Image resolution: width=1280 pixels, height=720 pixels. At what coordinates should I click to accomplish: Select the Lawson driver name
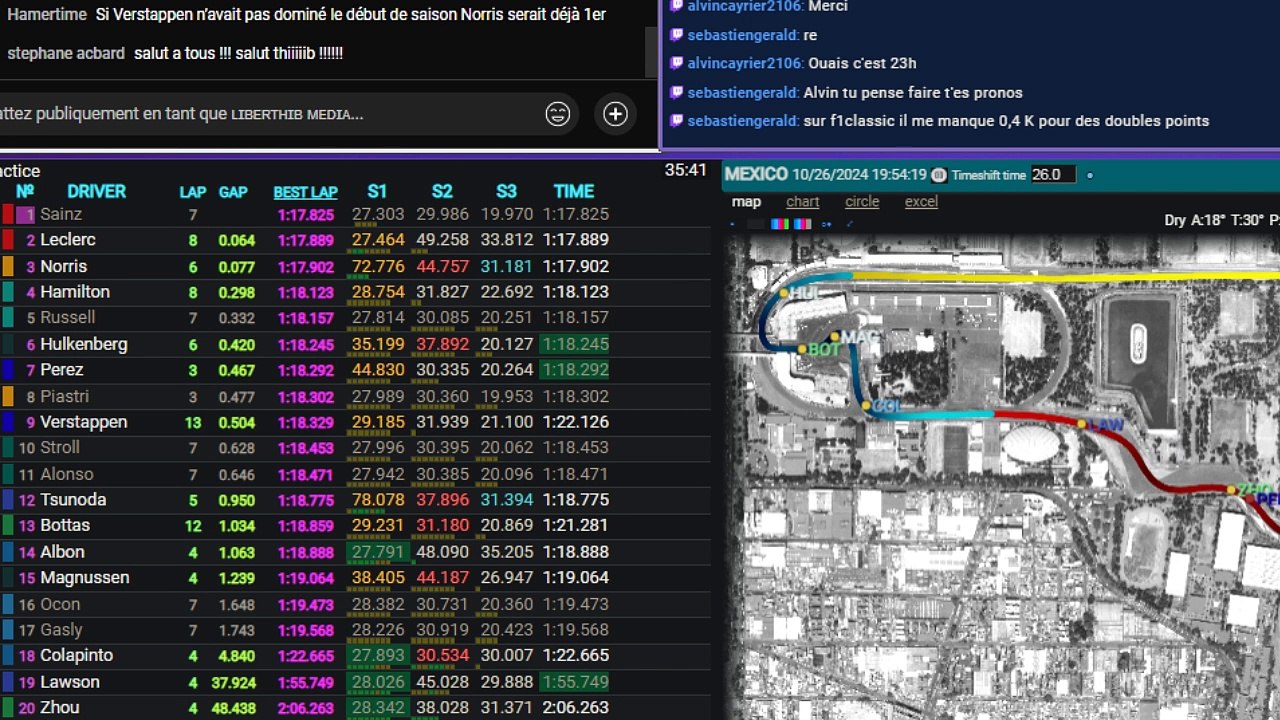[70, 682]
